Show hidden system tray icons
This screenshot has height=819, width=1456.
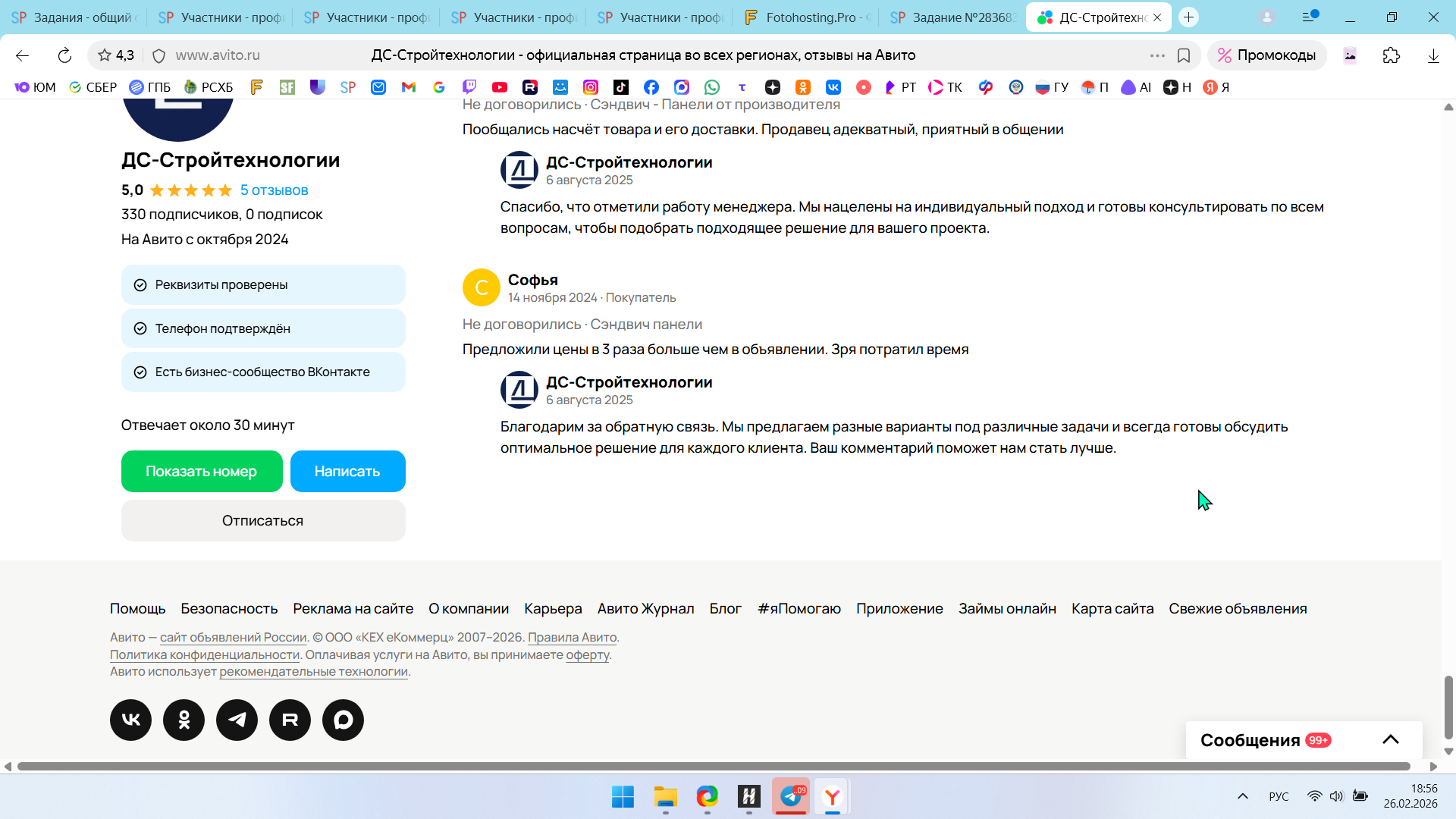(1242, 796)
